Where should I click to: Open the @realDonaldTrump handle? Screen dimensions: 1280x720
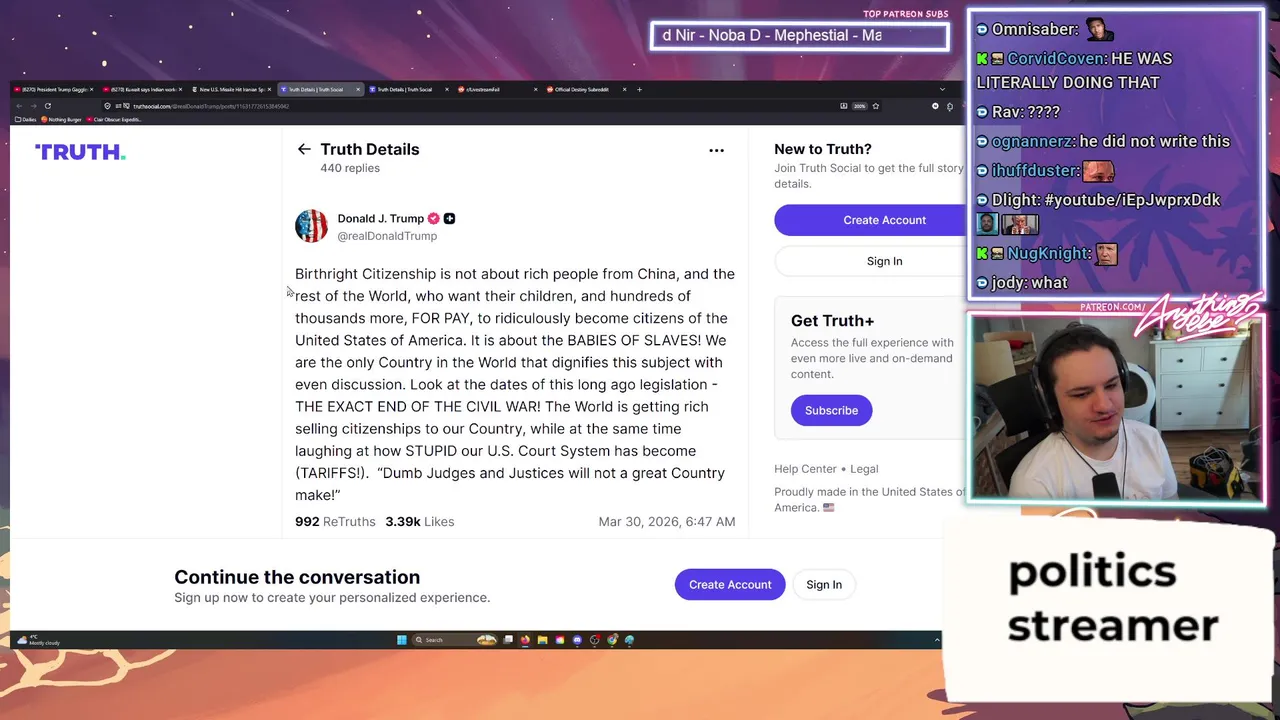pyautogui.click(x=387, y=236)
